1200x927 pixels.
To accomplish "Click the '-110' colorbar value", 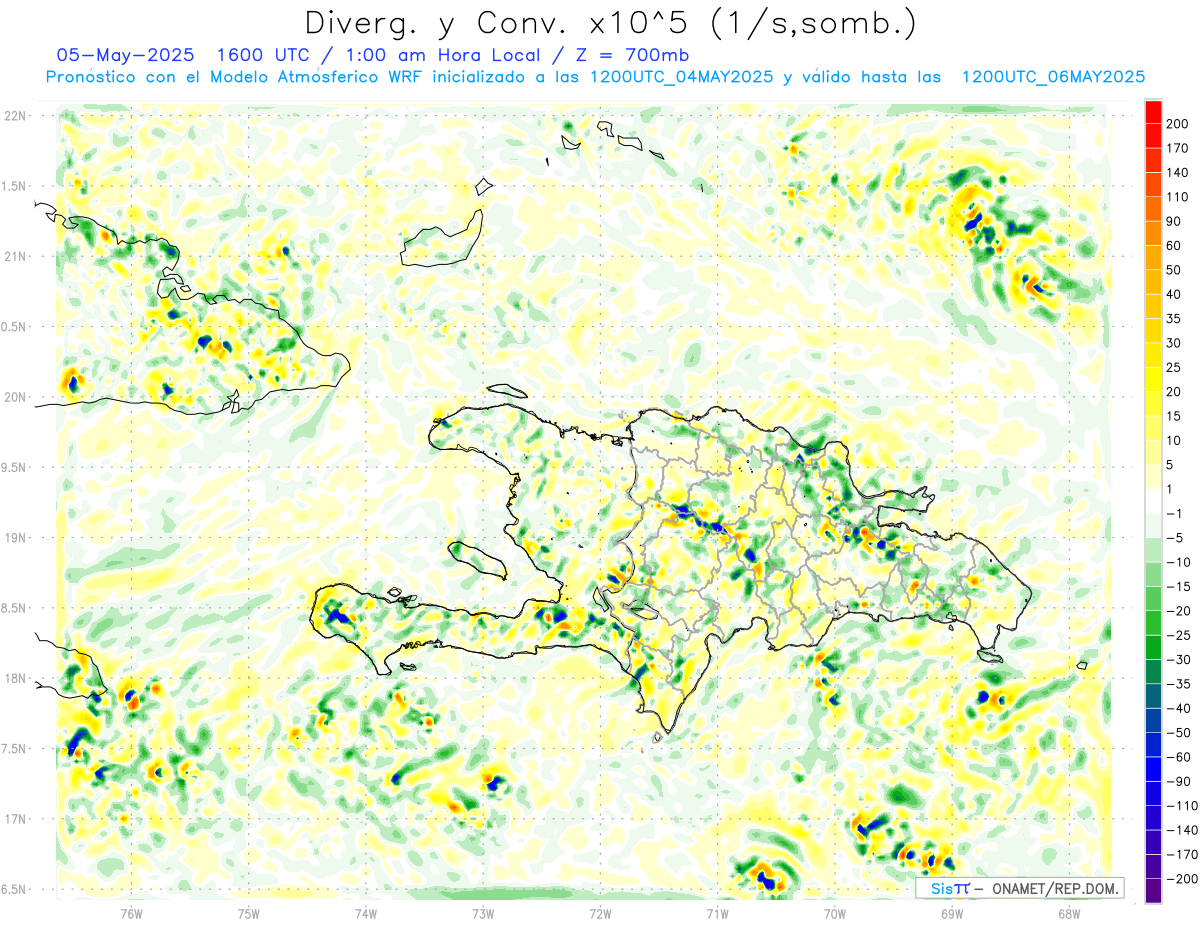I will pos(1181,806).
